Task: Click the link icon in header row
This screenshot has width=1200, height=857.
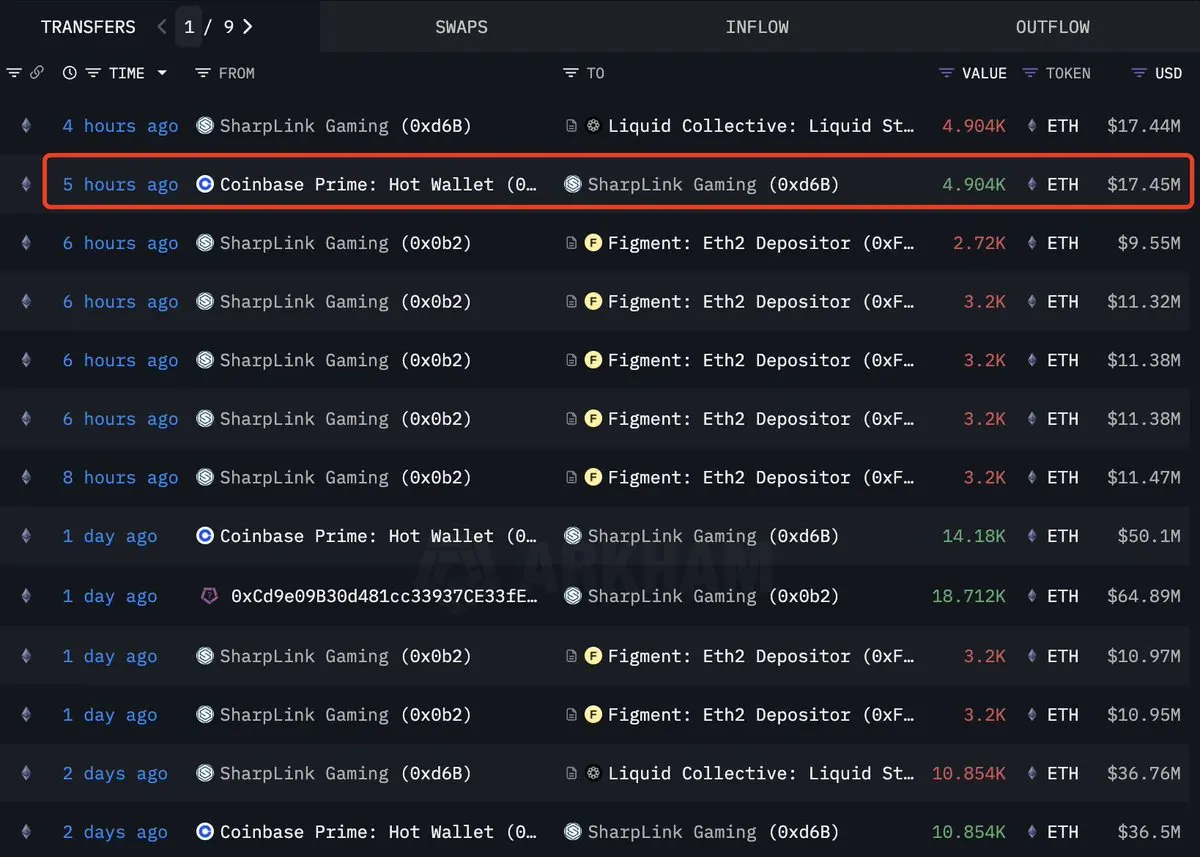Action: (37, 73)
